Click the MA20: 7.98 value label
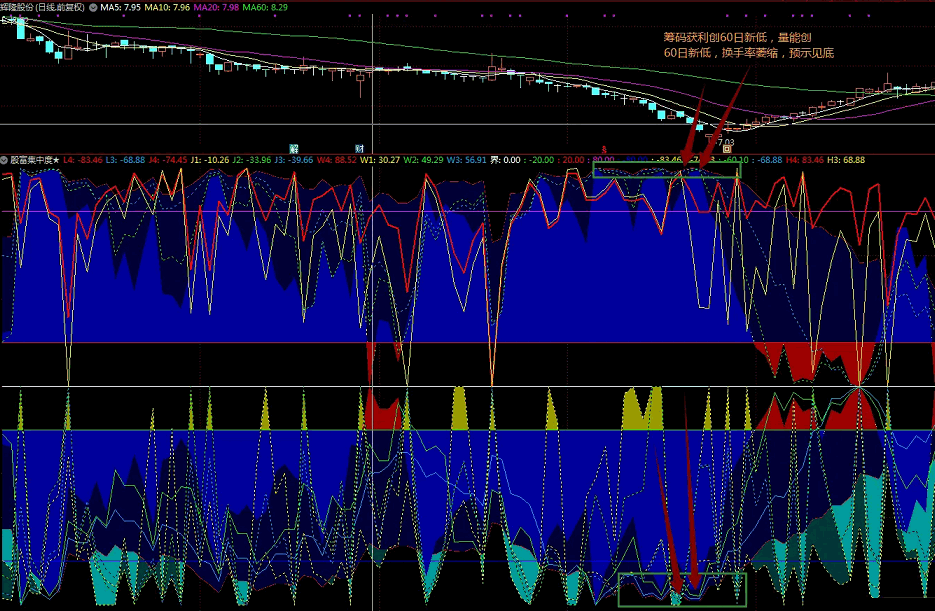This screenshot has width=935, height=611. (x=216, y=8)
